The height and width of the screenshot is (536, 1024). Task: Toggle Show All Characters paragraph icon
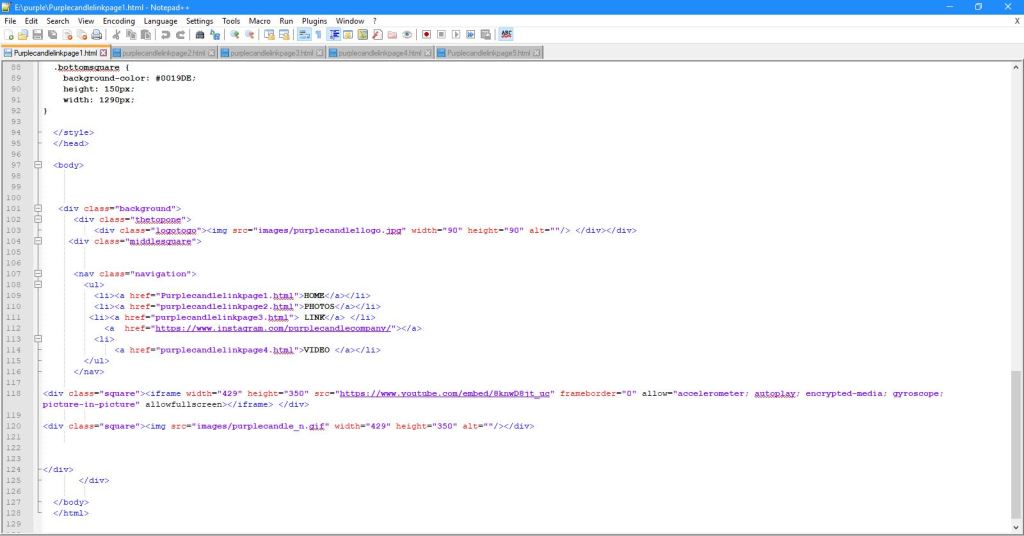(x=318, y=35)
